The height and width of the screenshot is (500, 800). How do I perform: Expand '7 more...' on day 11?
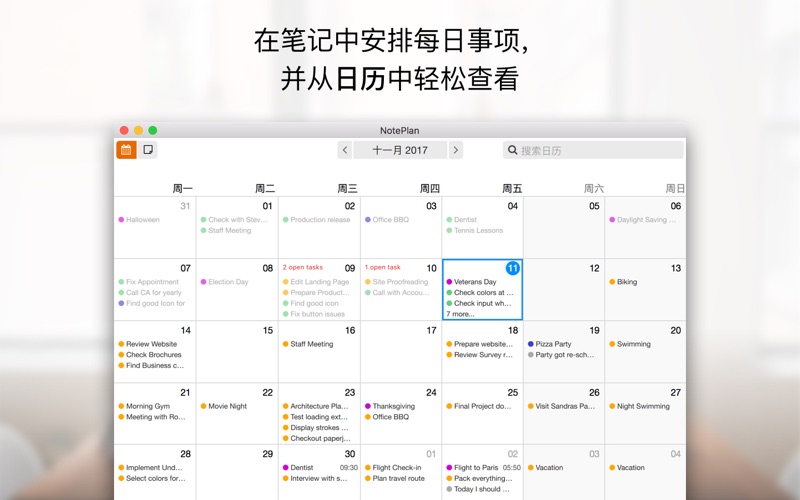pyautogui.click(x=461, y=314)
